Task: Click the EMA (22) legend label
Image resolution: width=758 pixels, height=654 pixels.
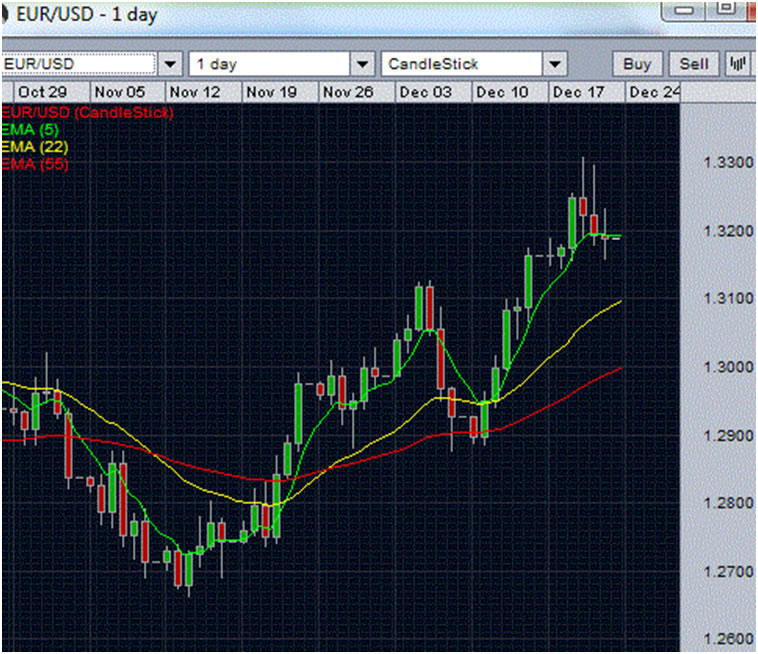Action: (35, 147)
